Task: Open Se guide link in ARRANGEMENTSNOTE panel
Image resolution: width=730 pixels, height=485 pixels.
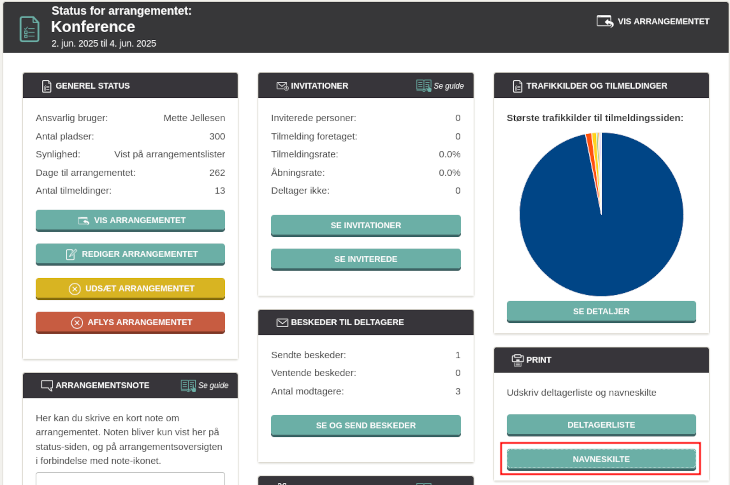Action: 213,385
